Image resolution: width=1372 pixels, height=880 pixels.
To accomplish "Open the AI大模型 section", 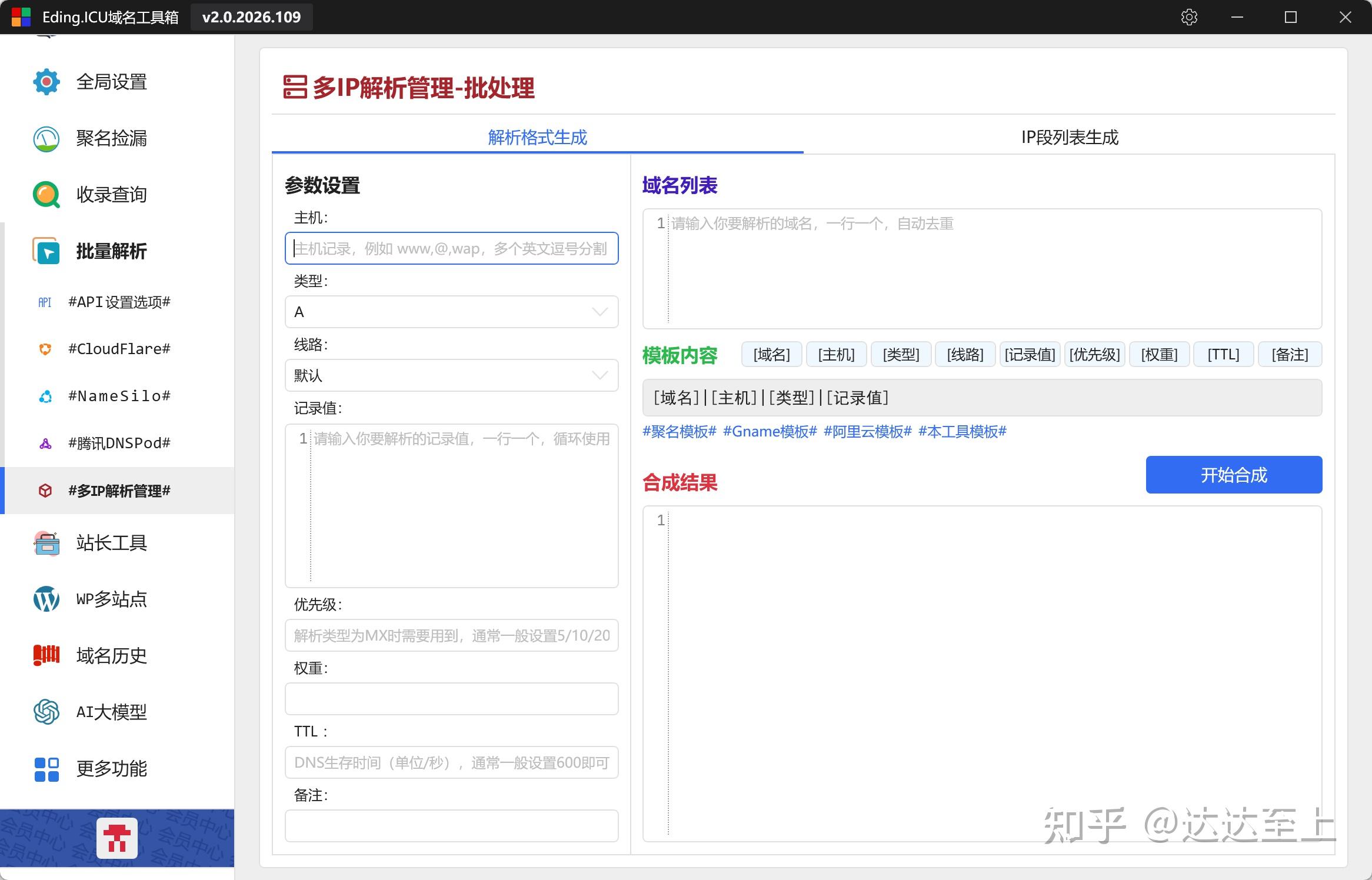I will coord(111,712).
